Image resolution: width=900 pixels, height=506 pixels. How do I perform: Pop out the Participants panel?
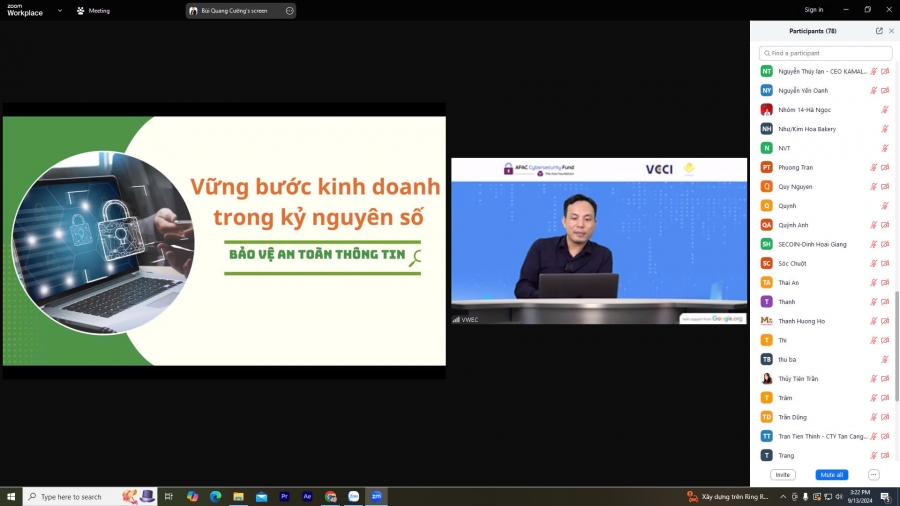pyautogui.click(x=879, y=31)
